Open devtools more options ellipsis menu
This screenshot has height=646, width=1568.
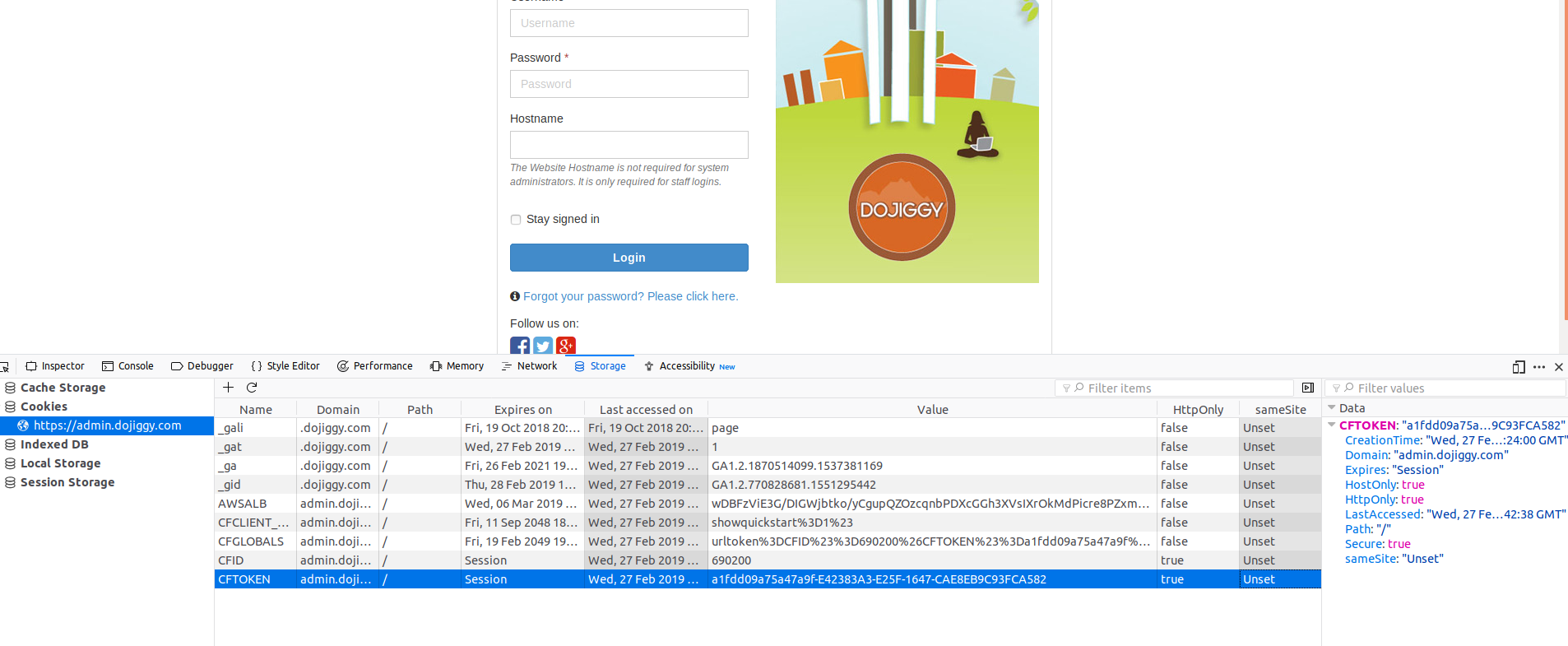tap(1539, 367)
